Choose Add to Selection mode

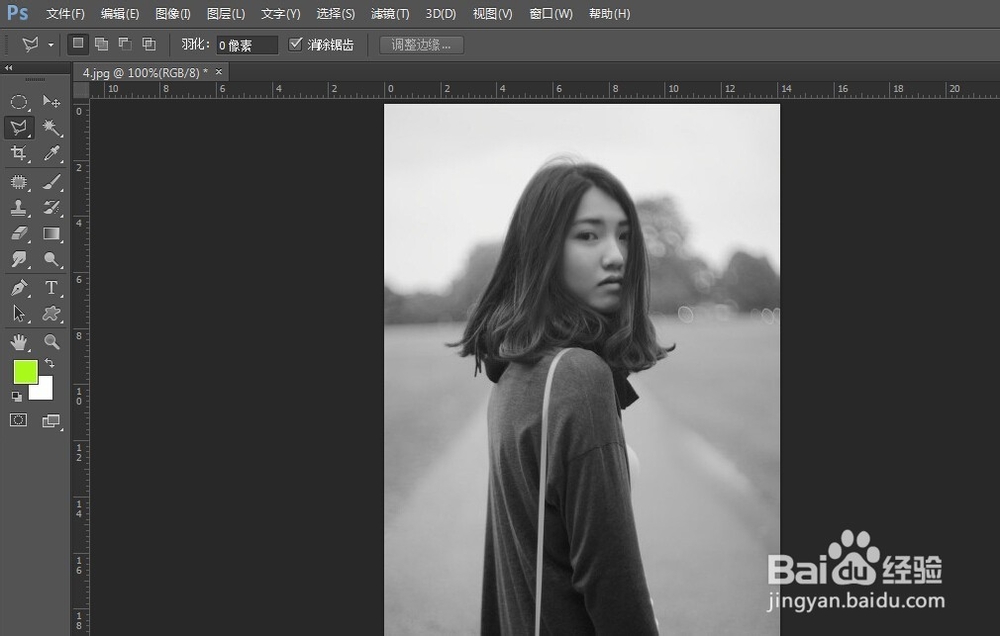[x=101, y=44]
